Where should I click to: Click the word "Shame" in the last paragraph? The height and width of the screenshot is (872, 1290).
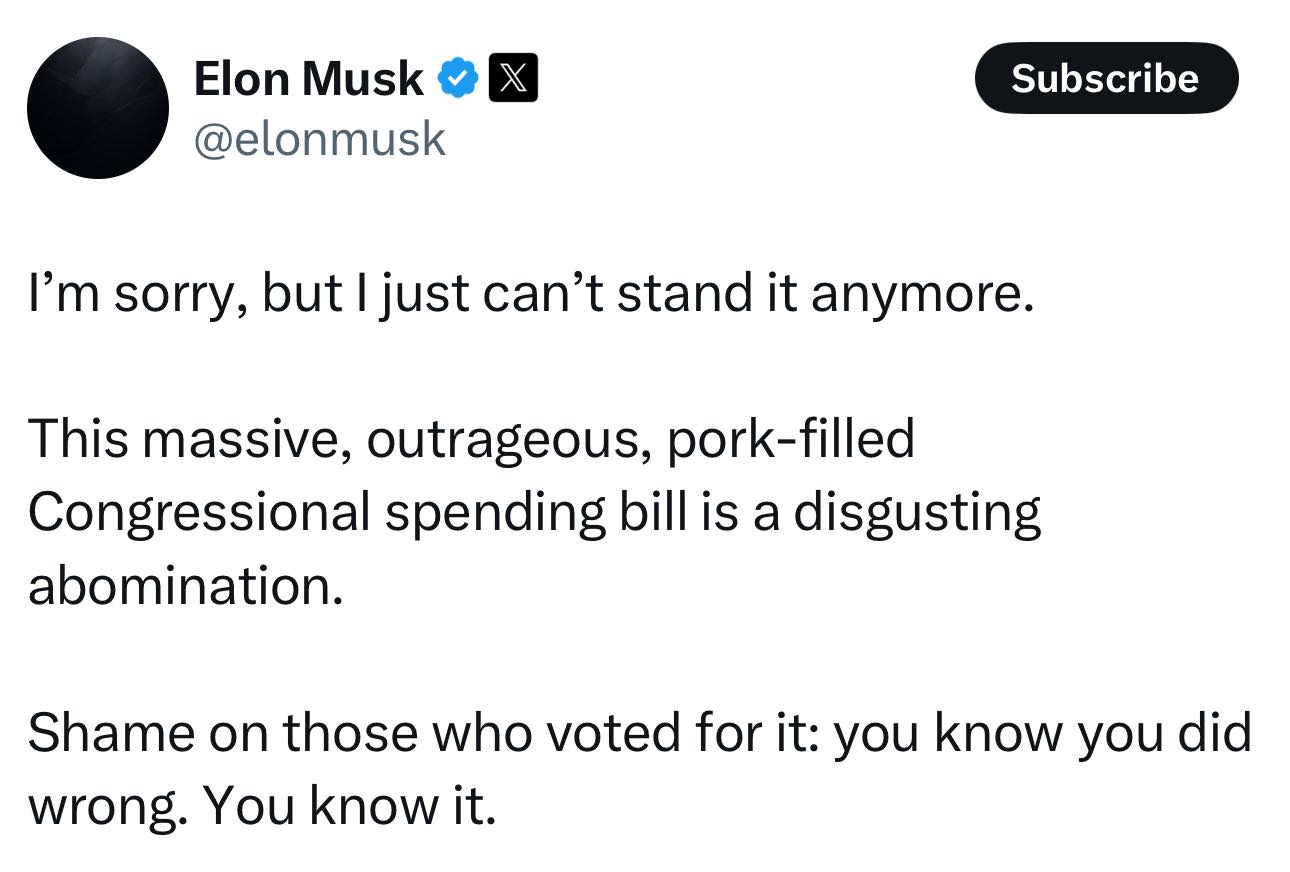[x=110, y=733]
